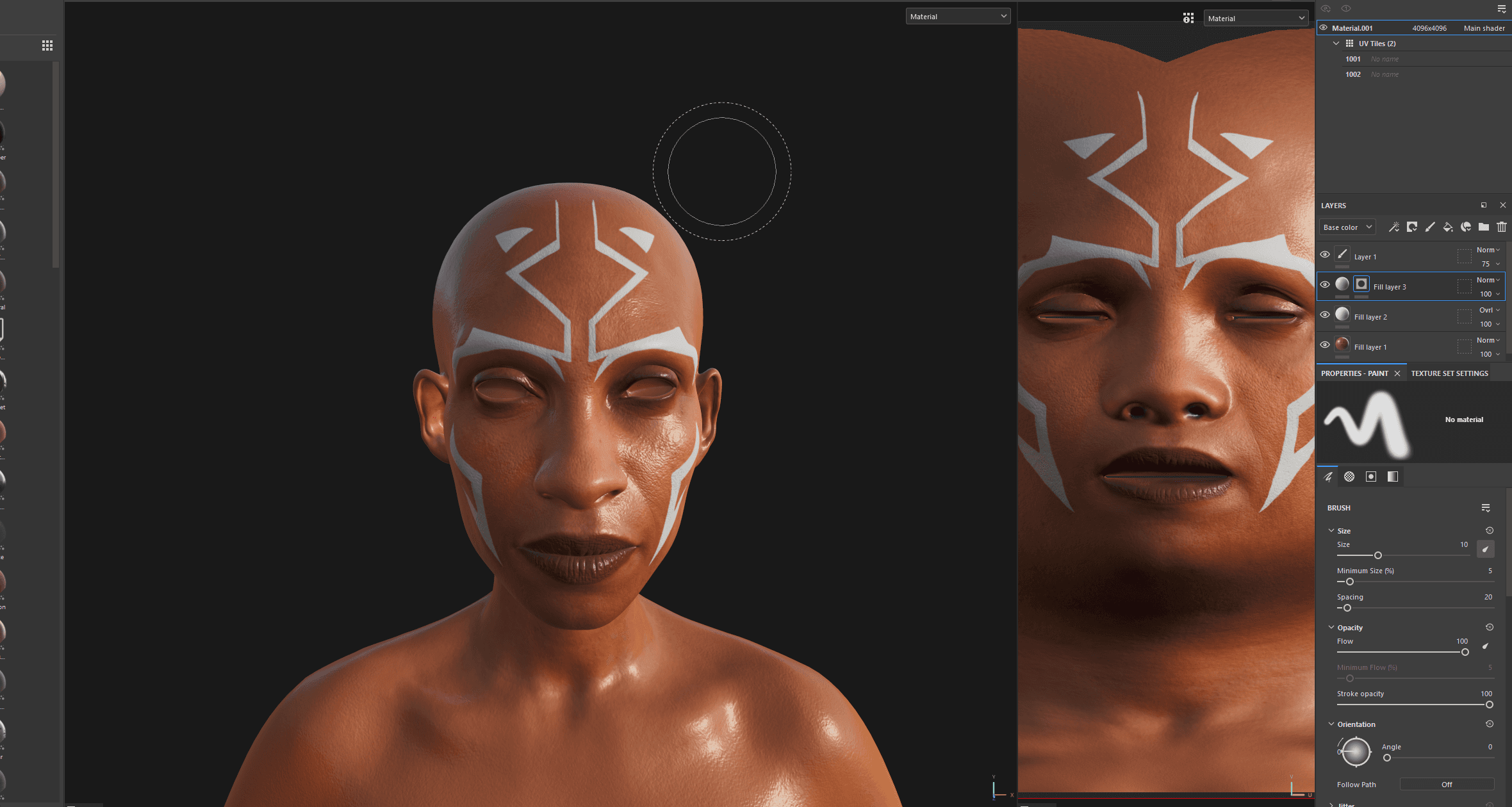Select the stencil settings tab icon

click(1371, 477)
